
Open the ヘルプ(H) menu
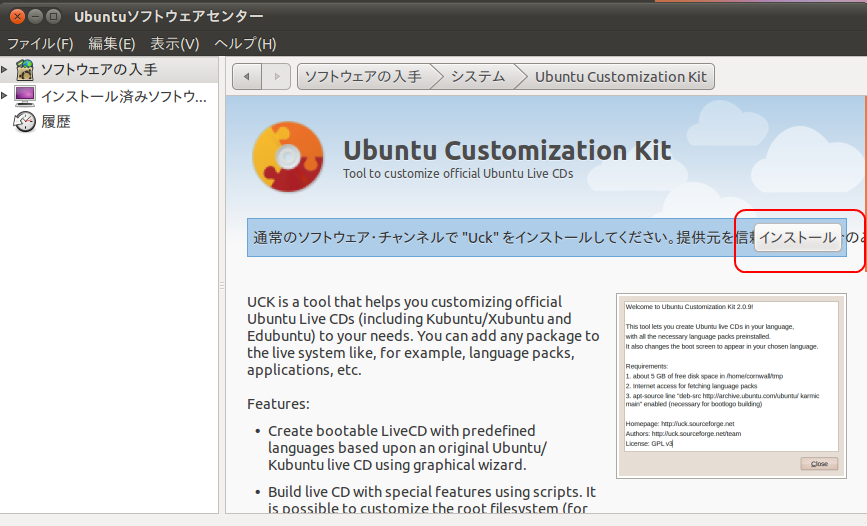coord(245,44)
